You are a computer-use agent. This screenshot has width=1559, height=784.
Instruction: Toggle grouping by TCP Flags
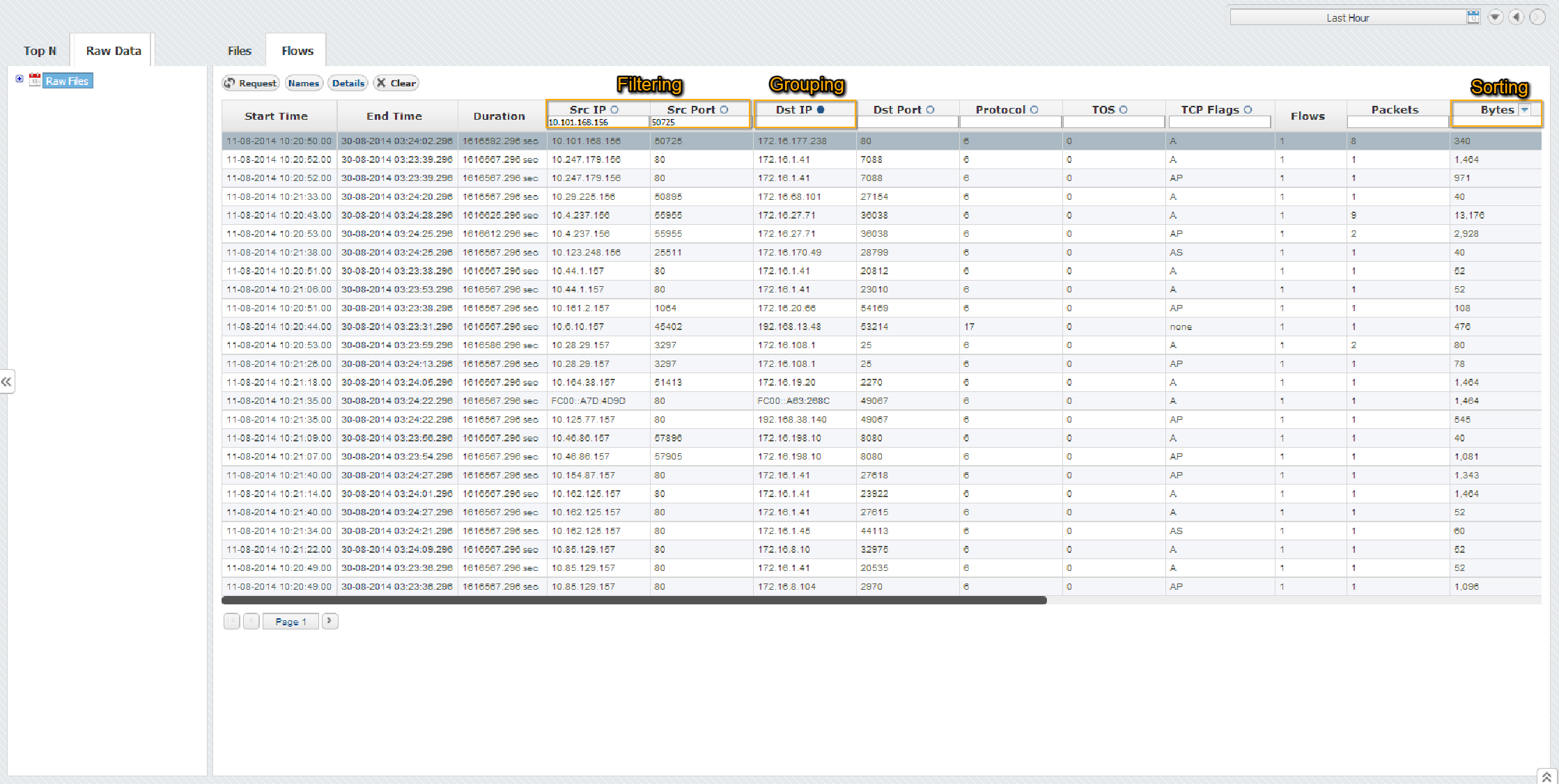click(1248, 109)
